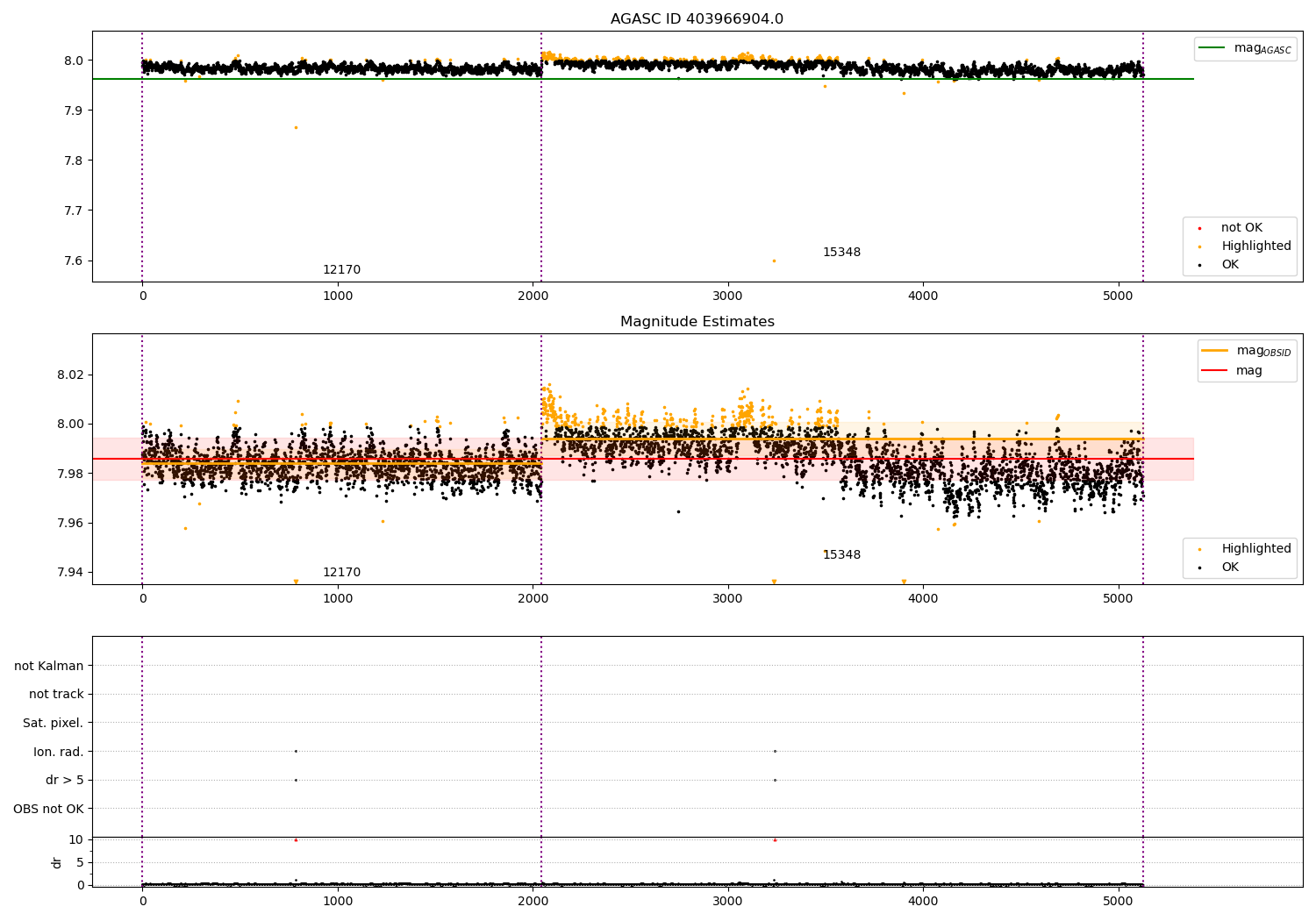Select the mag OBSID legend label
Screen dimensions: 1316x921
(1263, 351)
